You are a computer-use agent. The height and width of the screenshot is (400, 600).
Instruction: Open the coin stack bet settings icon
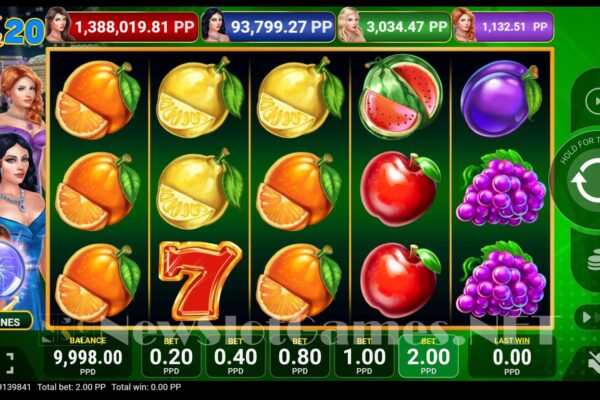[593, 259]
